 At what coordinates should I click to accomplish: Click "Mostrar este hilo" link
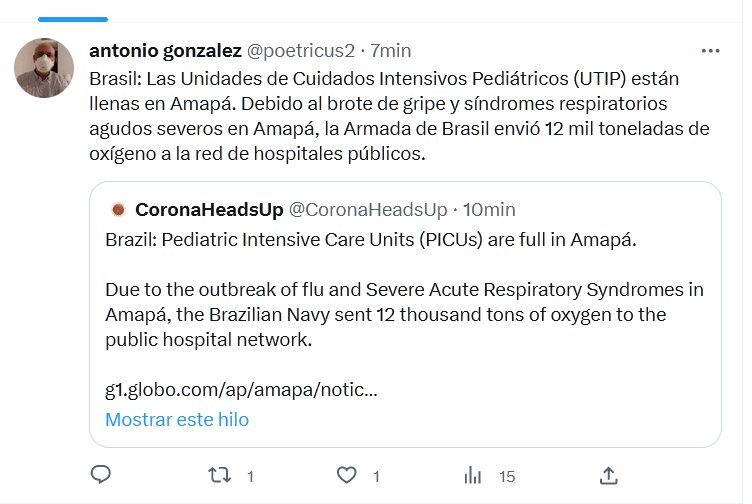177,419
